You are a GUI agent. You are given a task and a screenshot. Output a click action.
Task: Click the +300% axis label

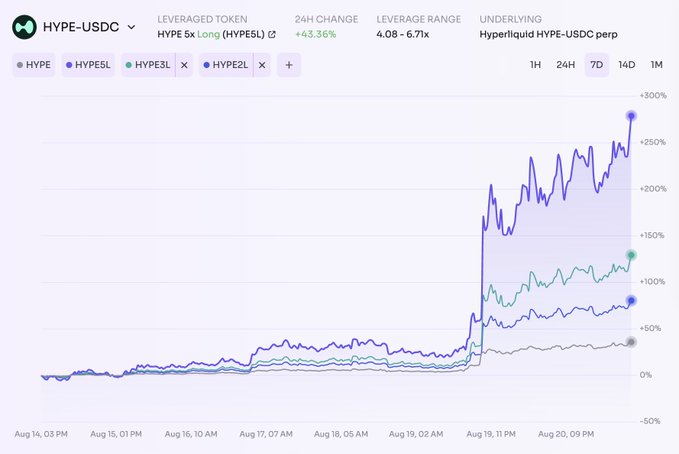653,95
